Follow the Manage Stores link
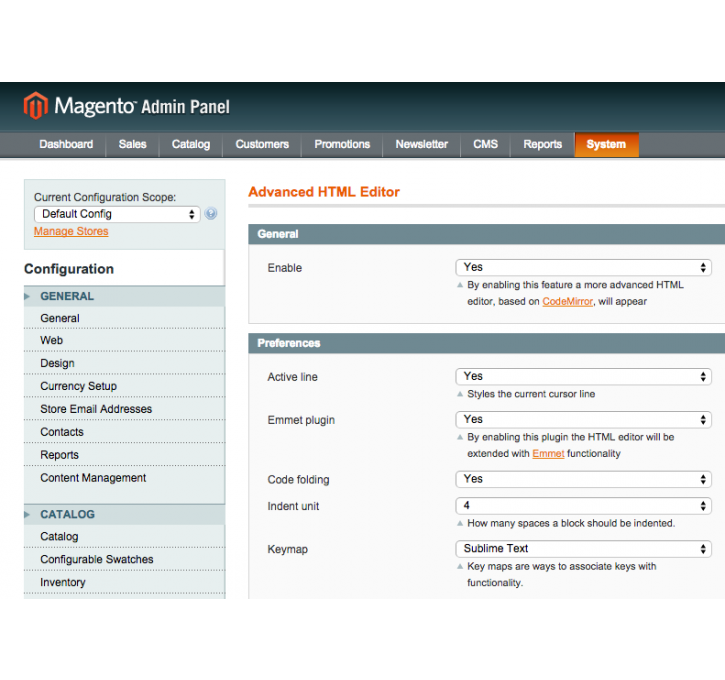This screenshot has width=725, height=680. point(71,231)
